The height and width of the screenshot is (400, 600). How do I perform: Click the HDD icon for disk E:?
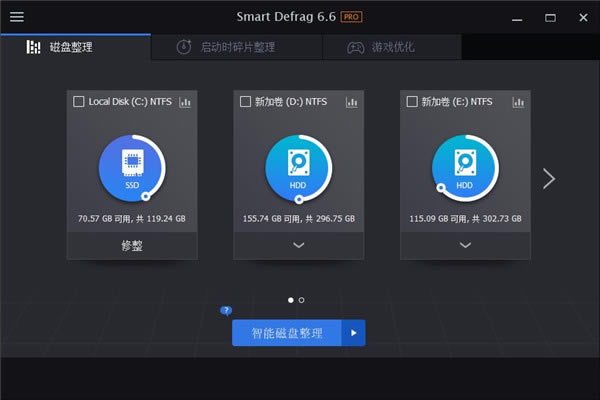tap(465, 168)
